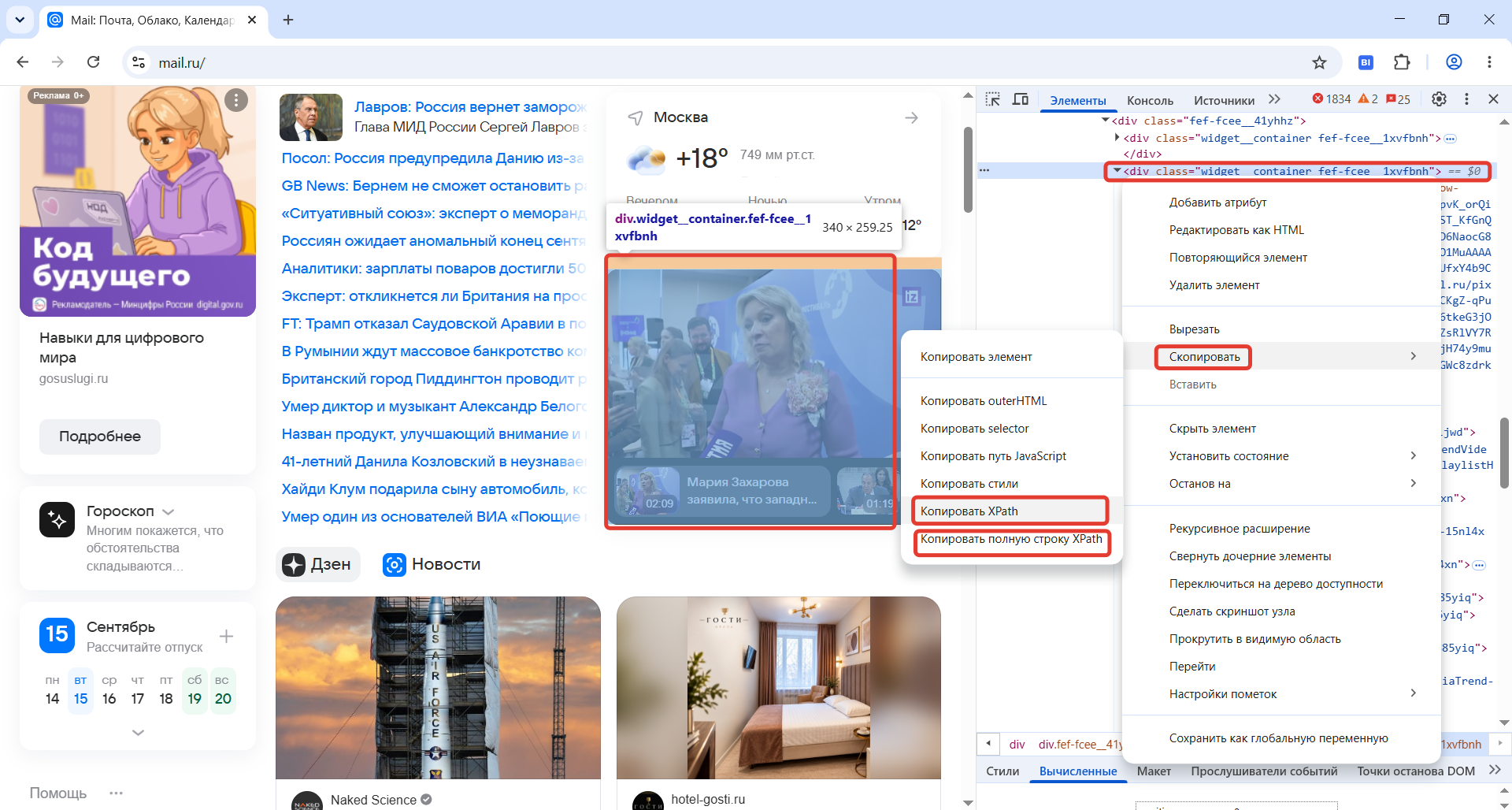Screen dimensions: 1512x810
Task: Go back to previous page
Action: click(23, 62)
